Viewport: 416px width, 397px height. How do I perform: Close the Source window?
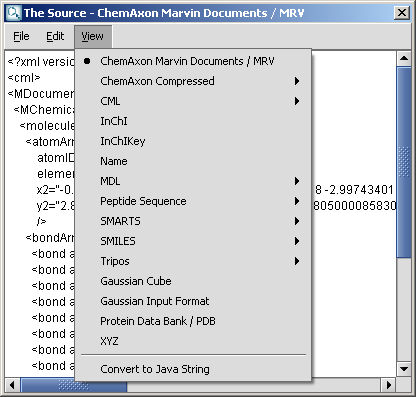pyautogui.click(x=402, y=13)
